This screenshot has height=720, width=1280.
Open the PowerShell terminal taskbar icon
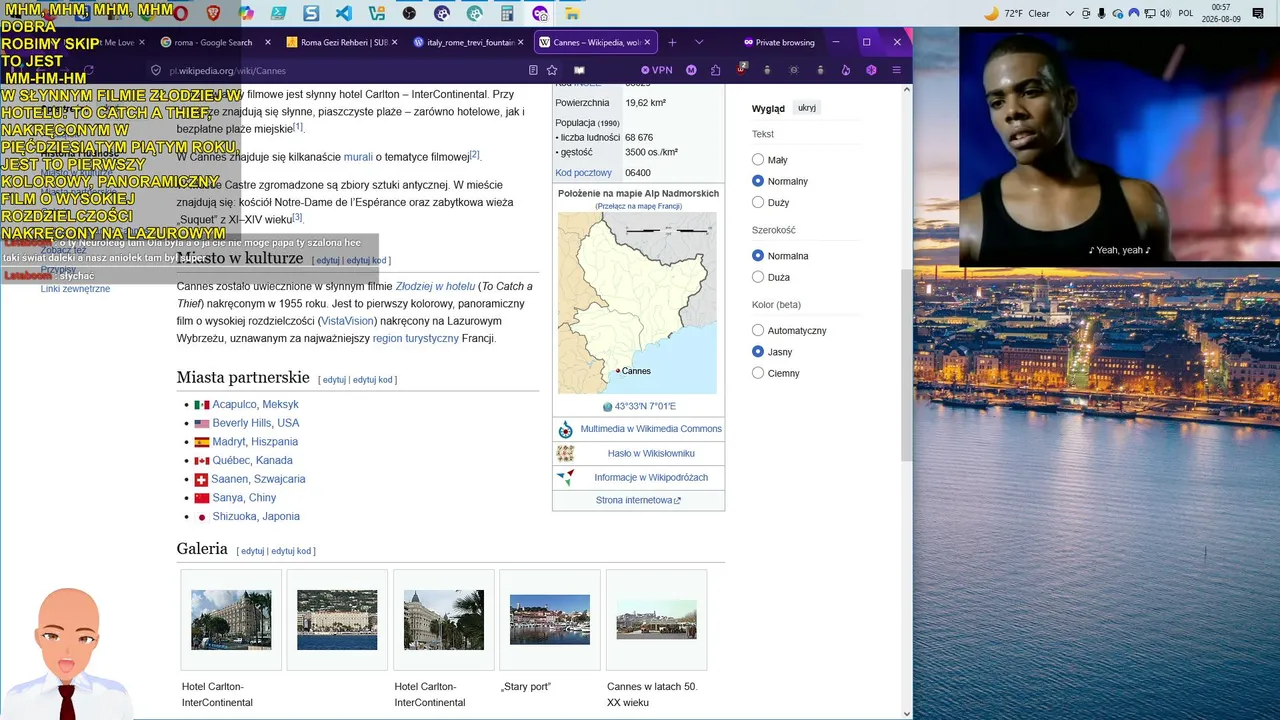tap(279, 13)
